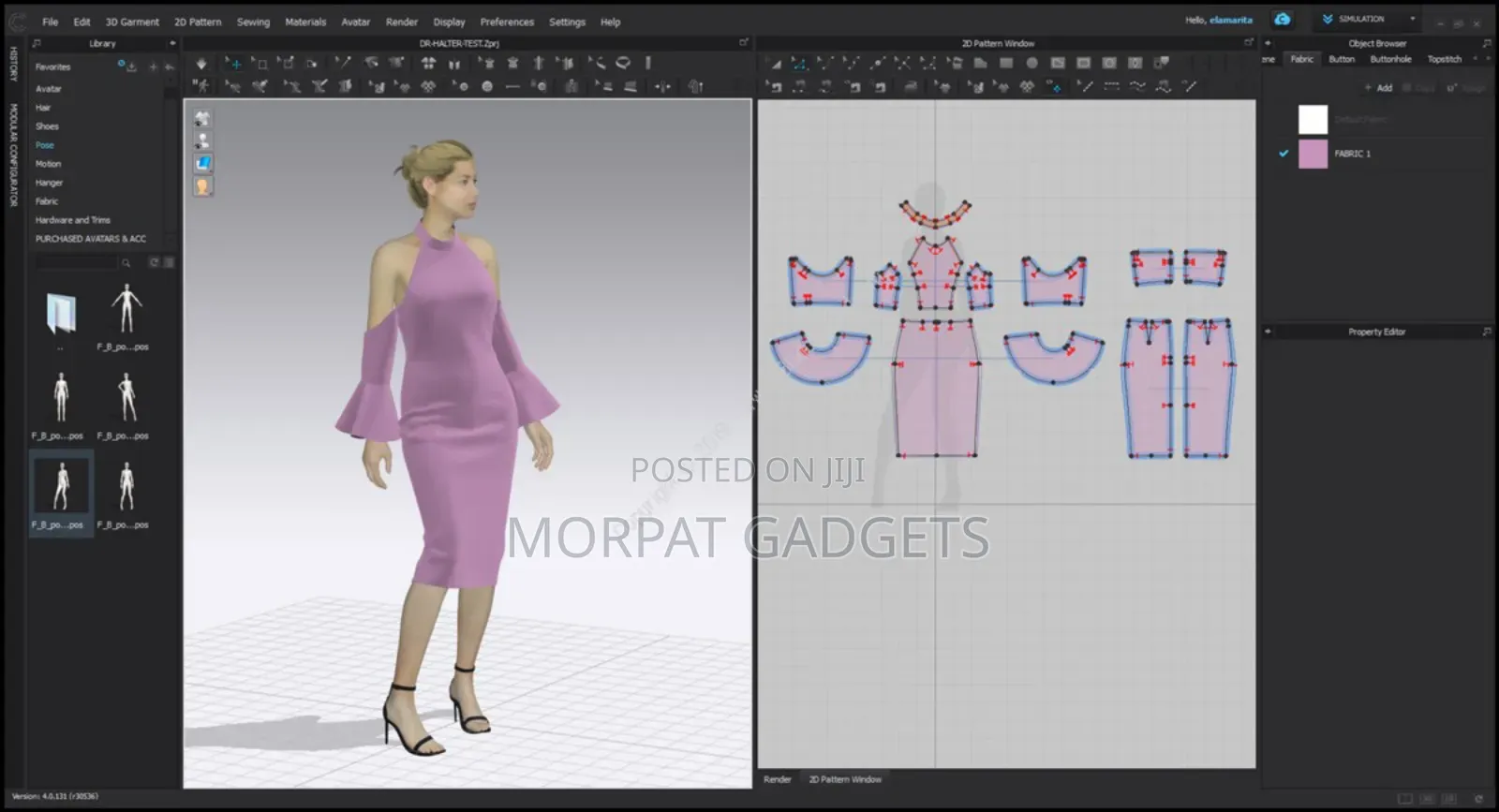1499x812 pixels.
Task: Switch to the Topstitch tab in Object Browser
Action: [x=1444, y=59]
